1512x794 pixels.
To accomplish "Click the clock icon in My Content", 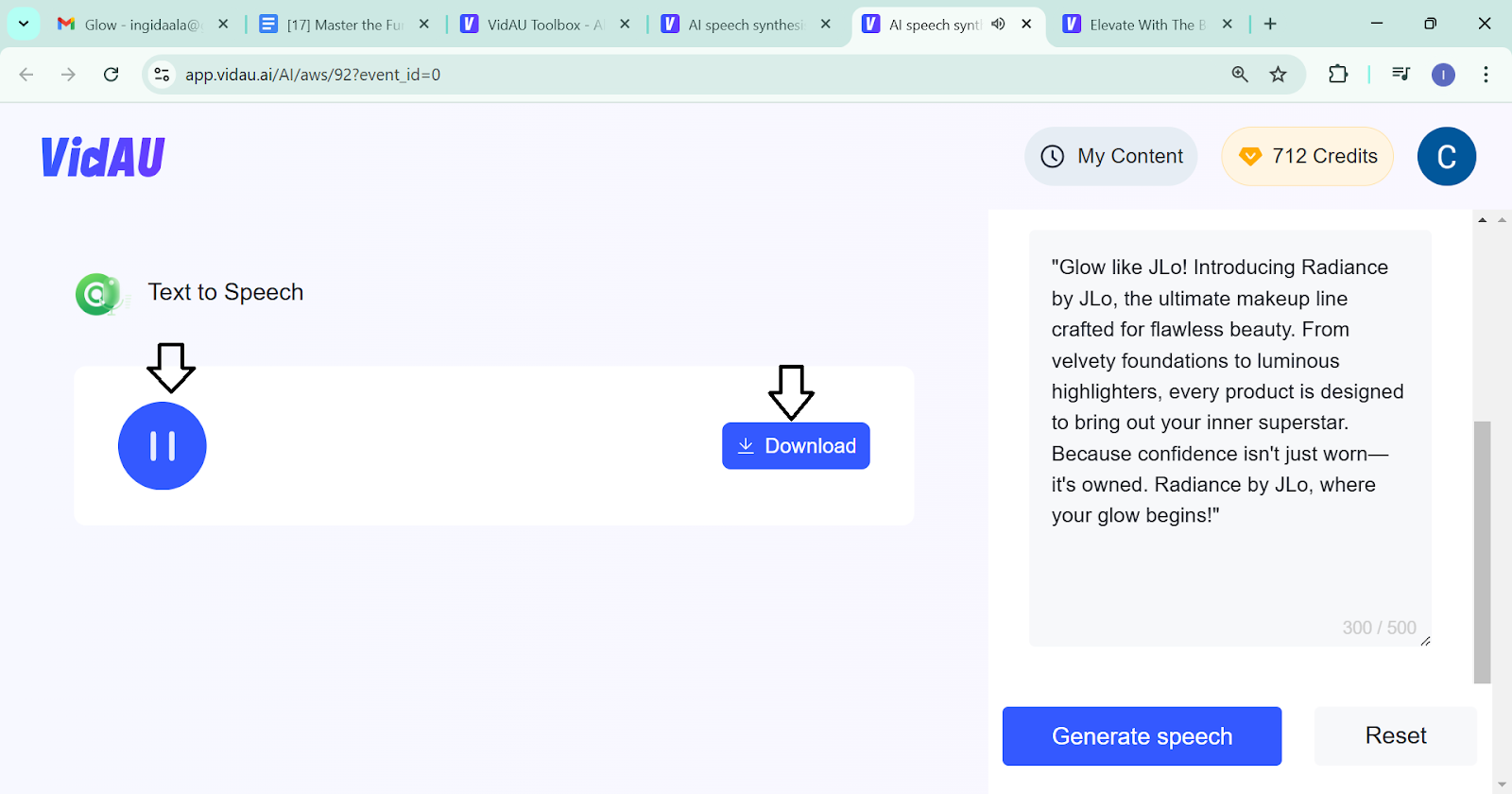I will pos(1053,157).
